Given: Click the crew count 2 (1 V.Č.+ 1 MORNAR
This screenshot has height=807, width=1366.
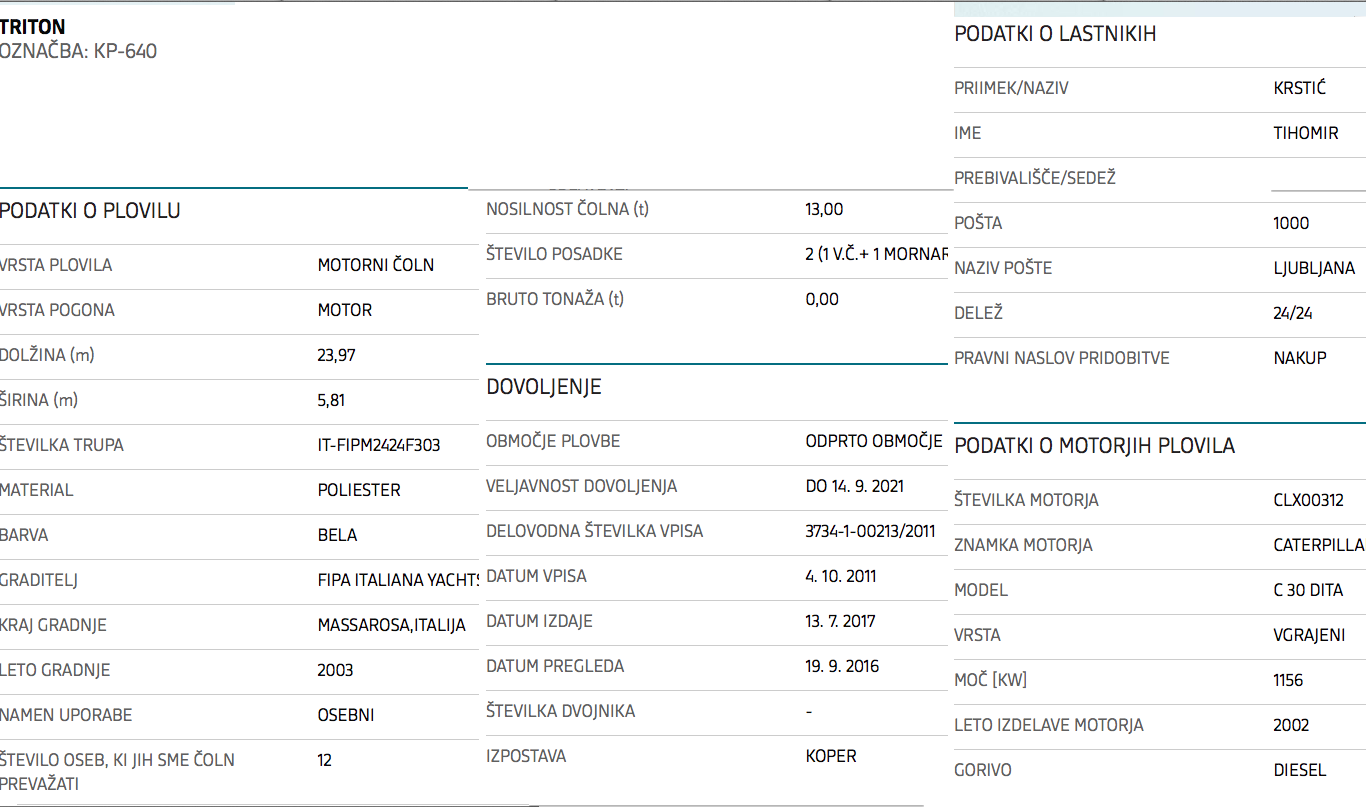Looking at the screenshot, I should [877, 254].
